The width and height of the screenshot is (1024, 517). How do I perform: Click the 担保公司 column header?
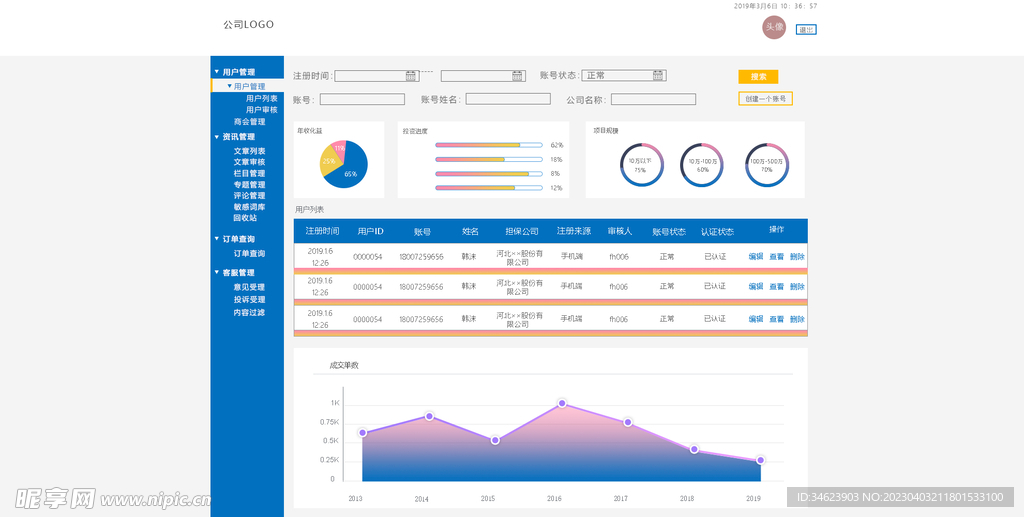point(522,231)
